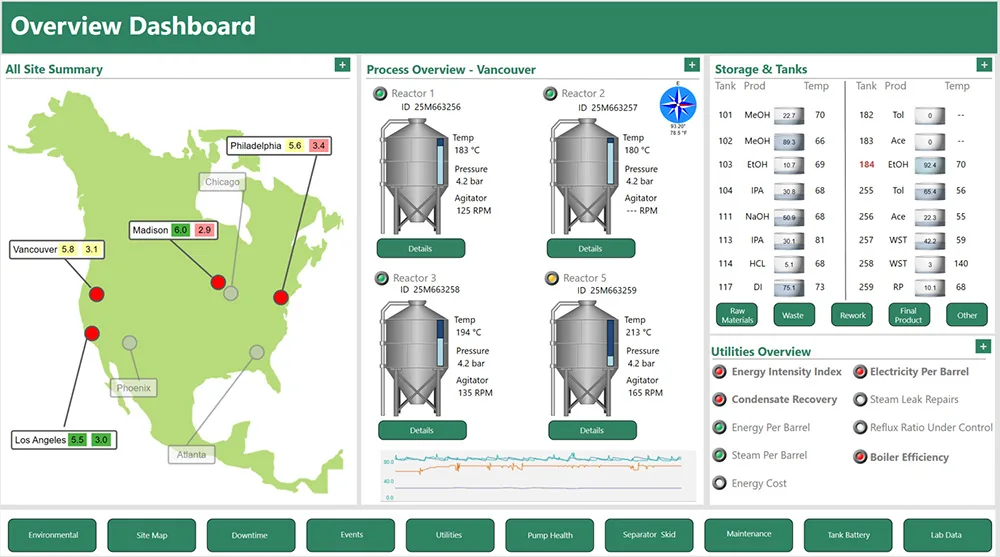Click the Reactor 5 yellow status indicator
The width and height of the screenshot is (1000, 557).
551,278
